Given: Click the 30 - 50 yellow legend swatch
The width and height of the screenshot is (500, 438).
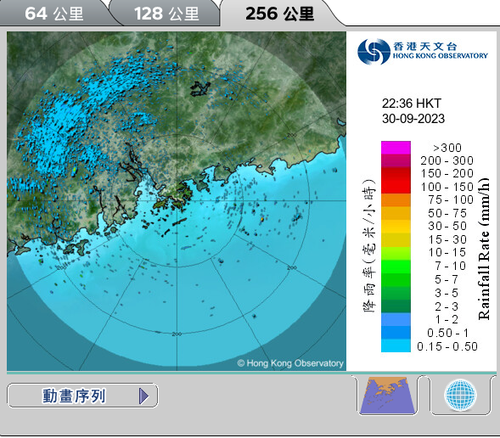Looking at the screenshot, I should (396, 227).
